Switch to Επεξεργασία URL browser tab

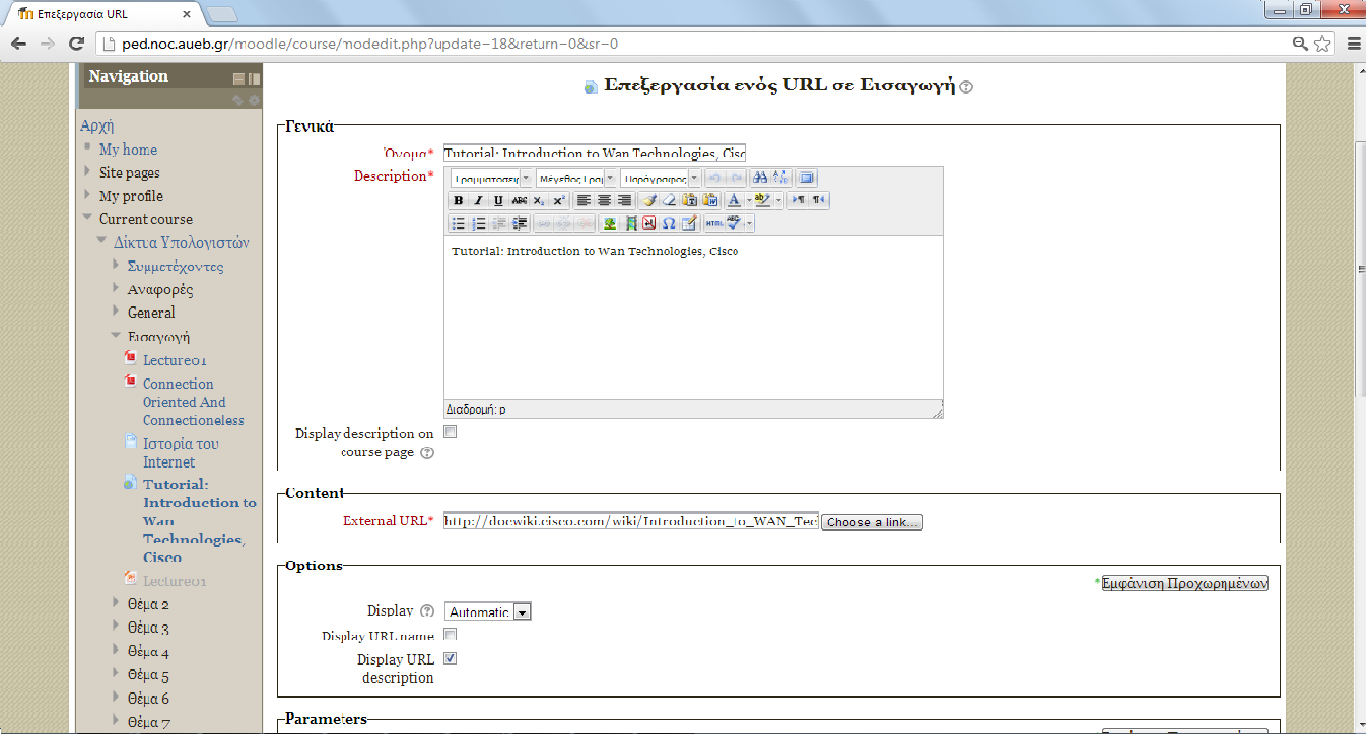pyautogui.click(x=103, y=14)
